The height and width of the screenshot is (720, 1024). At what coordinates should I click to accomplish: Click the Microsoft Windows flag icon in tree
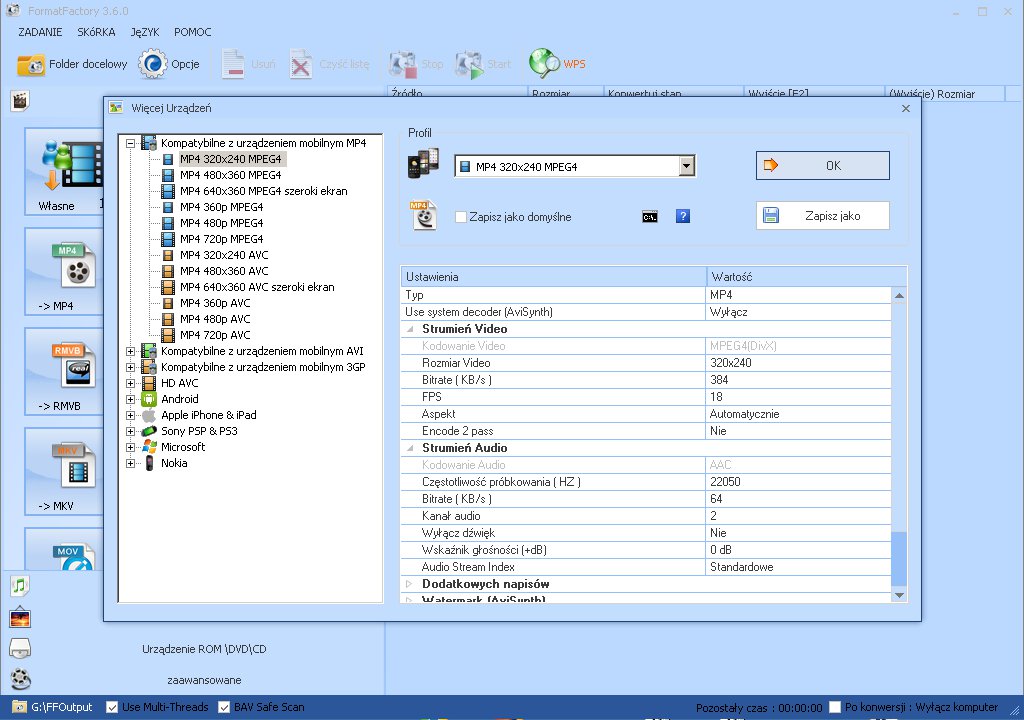[x=149, y=447]
